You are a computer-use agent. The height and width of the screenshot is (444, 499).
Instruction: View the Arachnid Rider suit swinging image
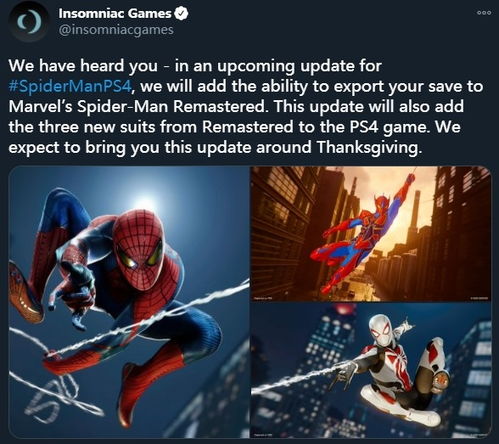pos(371,234)
